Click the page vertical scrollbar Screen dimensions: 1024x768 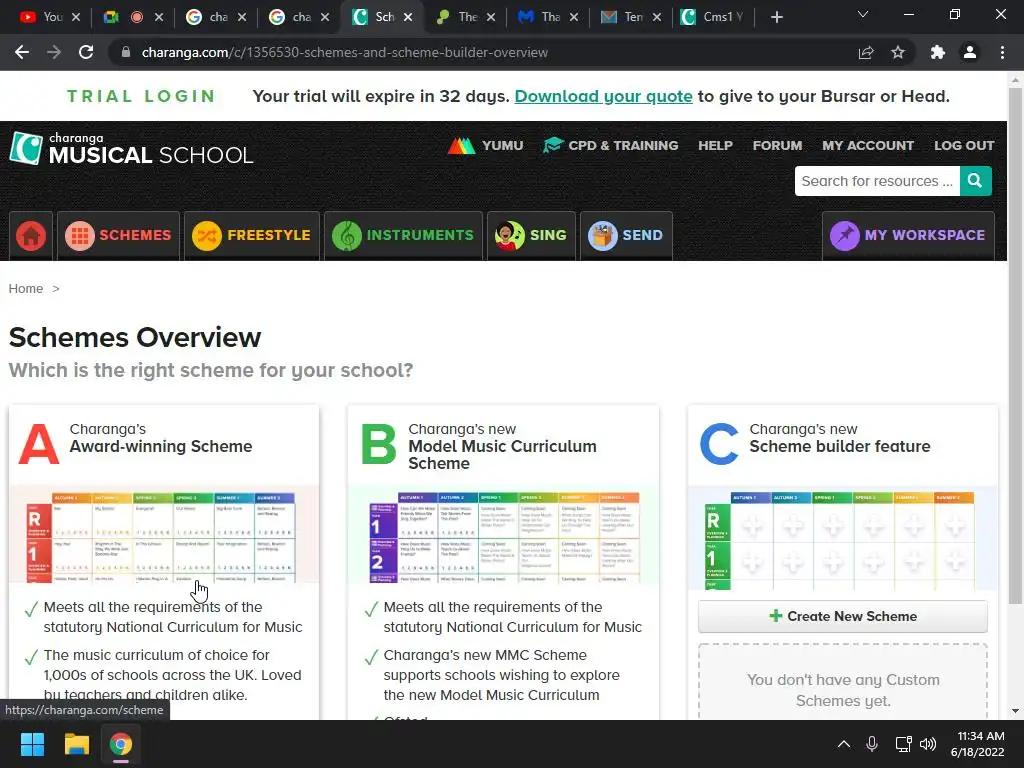click(1015, 346)
